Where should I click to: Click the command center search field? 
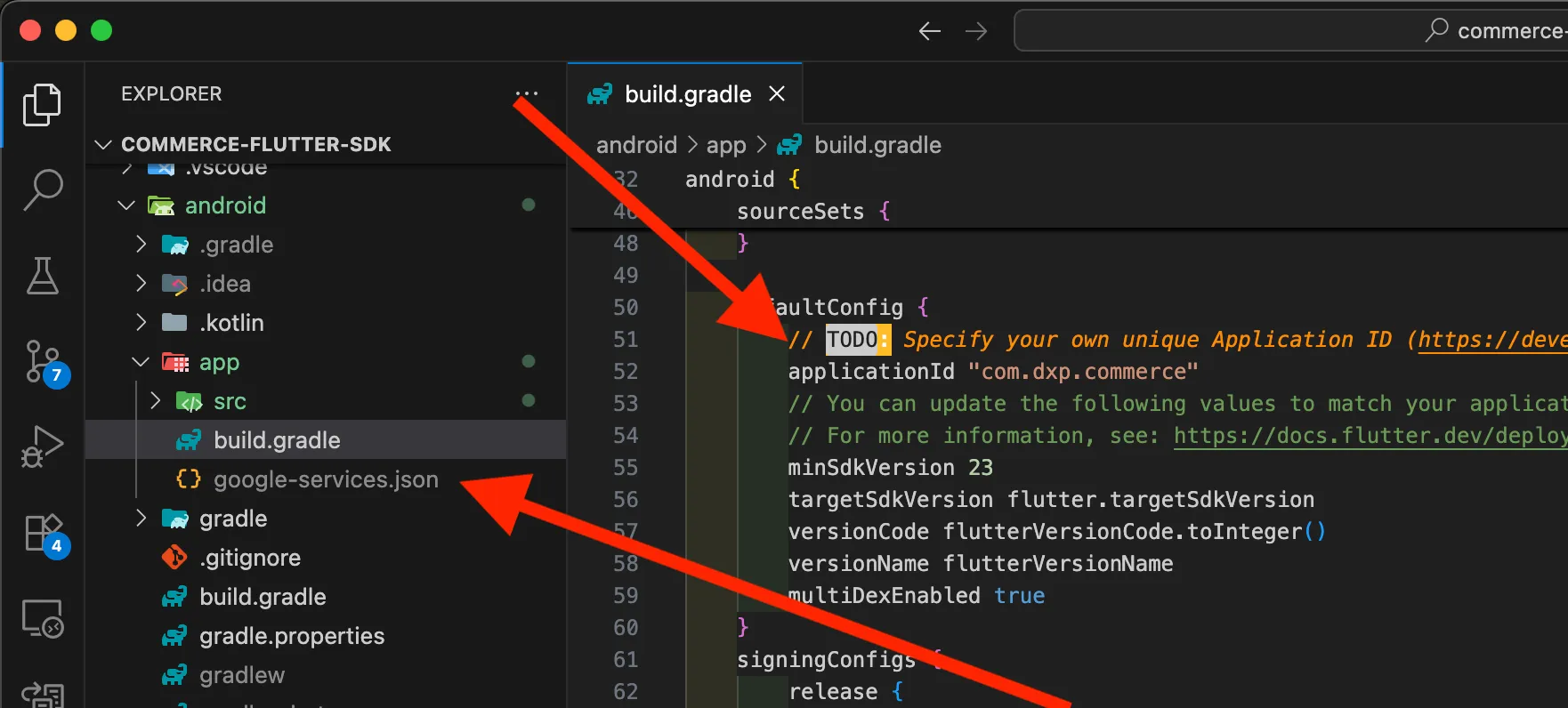pyautogui.click(x=1291, y=31)
